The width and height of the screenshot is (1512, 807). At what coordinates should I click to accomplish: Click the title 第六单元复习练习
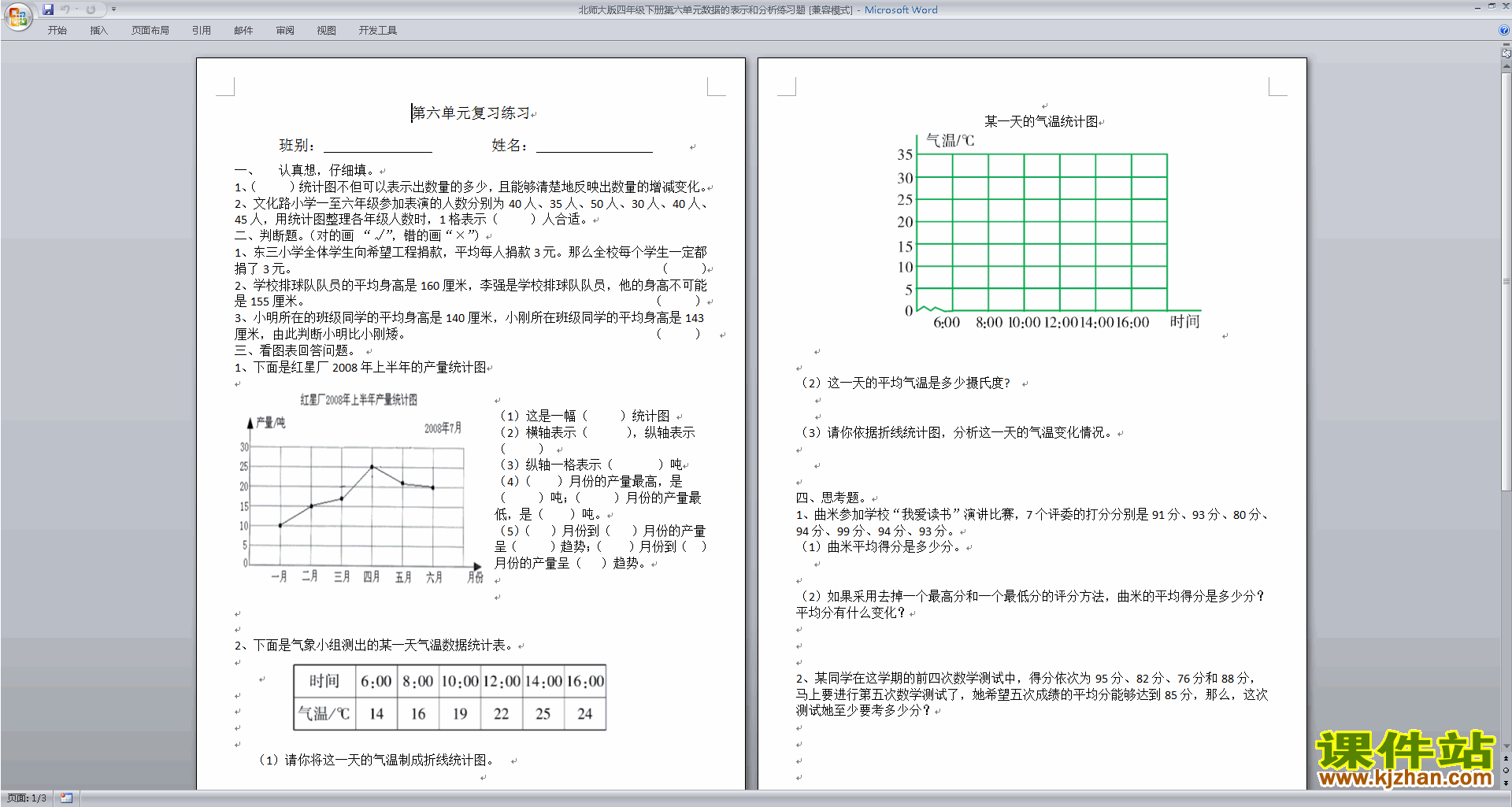(x=471, y=113)
